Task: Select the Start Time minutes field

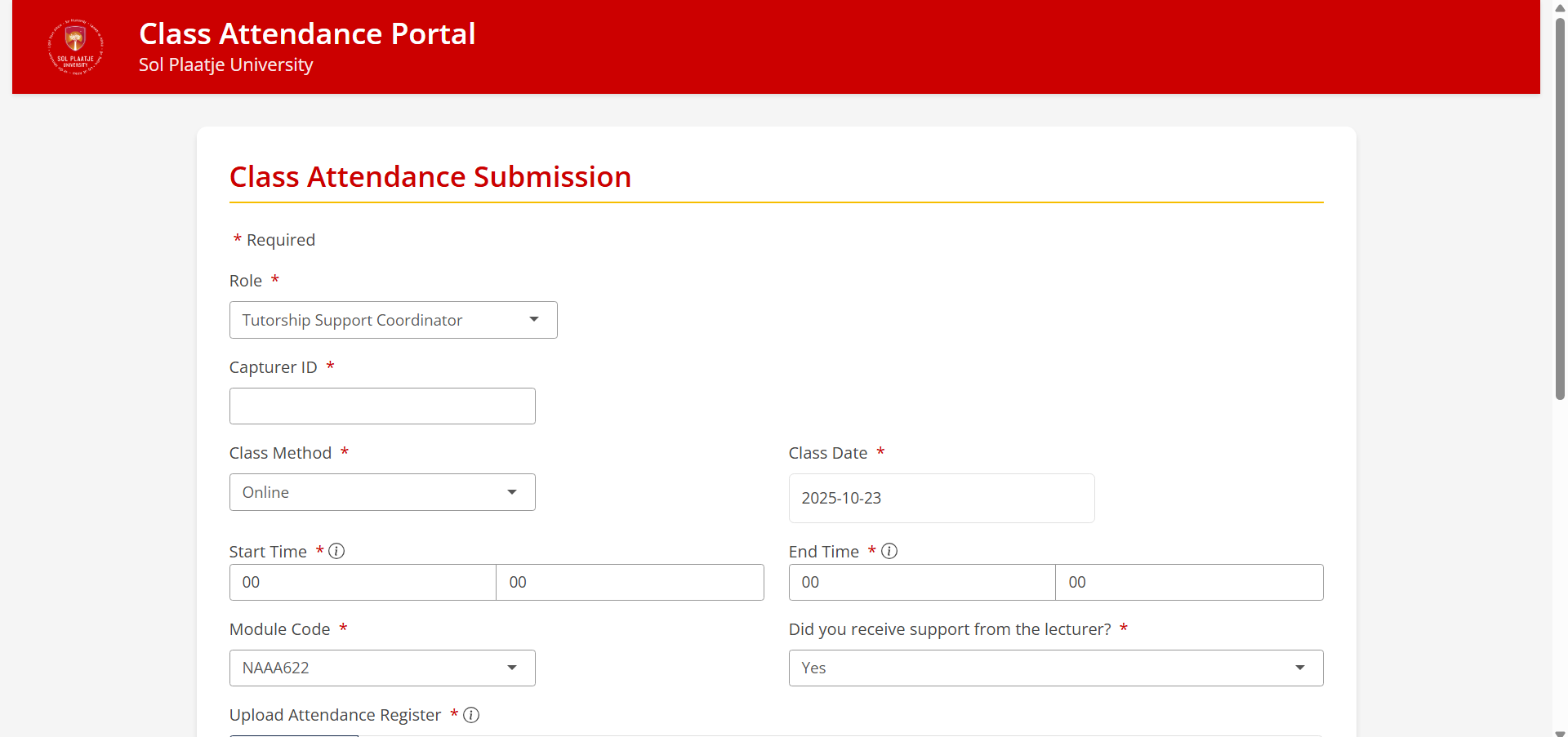Action: (630, 582)
